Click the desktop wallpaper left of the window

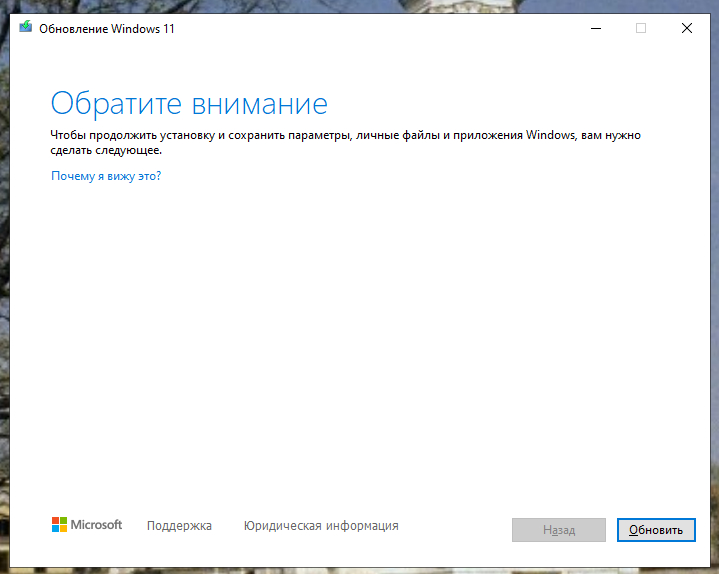coord(5,300)
